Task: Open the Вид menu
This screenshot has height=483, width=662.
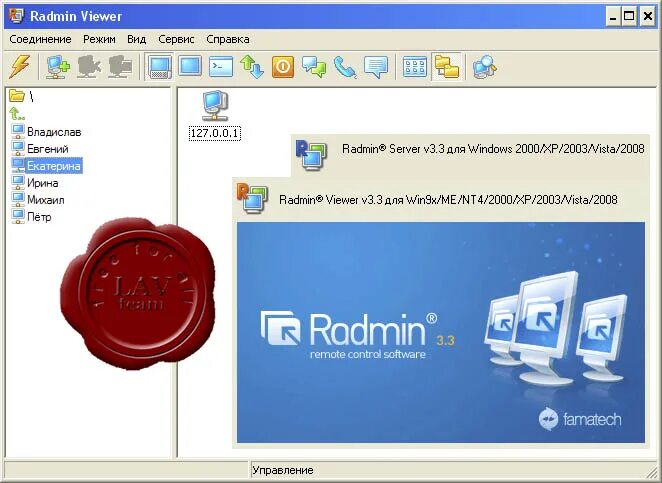Action: 136,39
